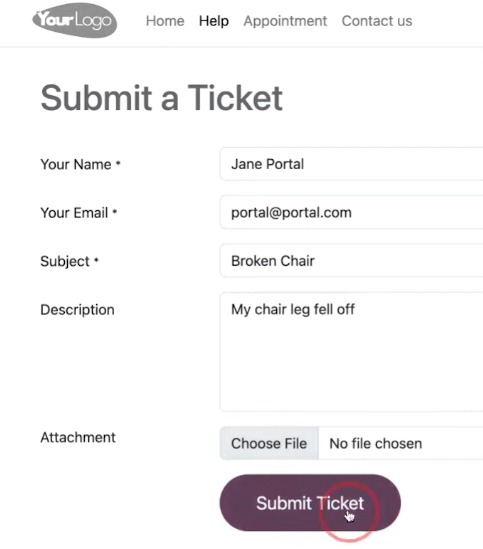Image resolution: width=483 pixels, height=549 pixels.
Task: Click the 'Your Email' field label
Action: [74, 213]
